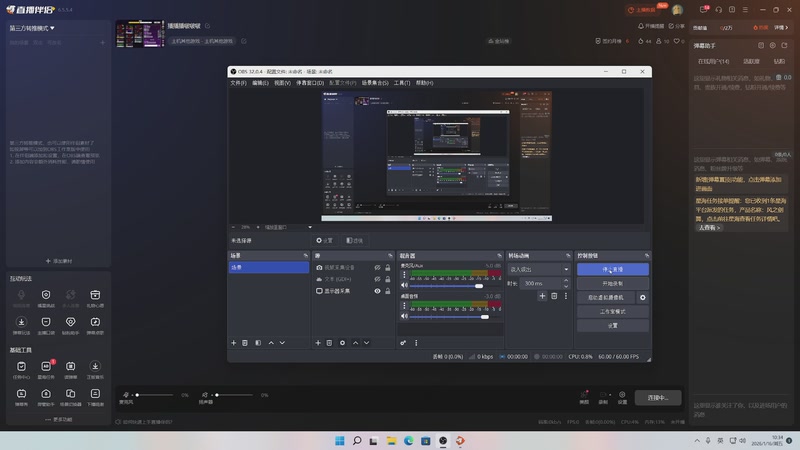The image size is (800, 450).
Task: Open hamburger menu in 直播伴侣 title bar
Action: point(745,10)
